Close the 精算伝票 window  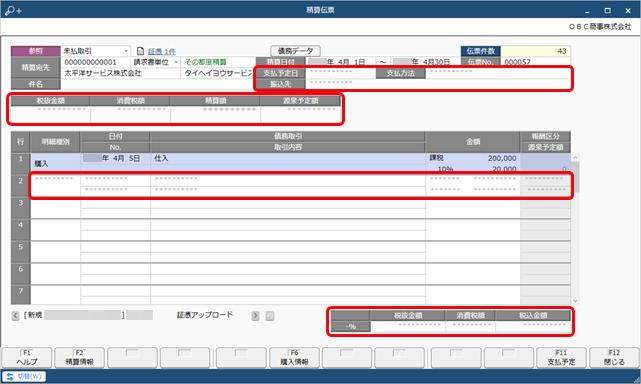coord(628,11)
